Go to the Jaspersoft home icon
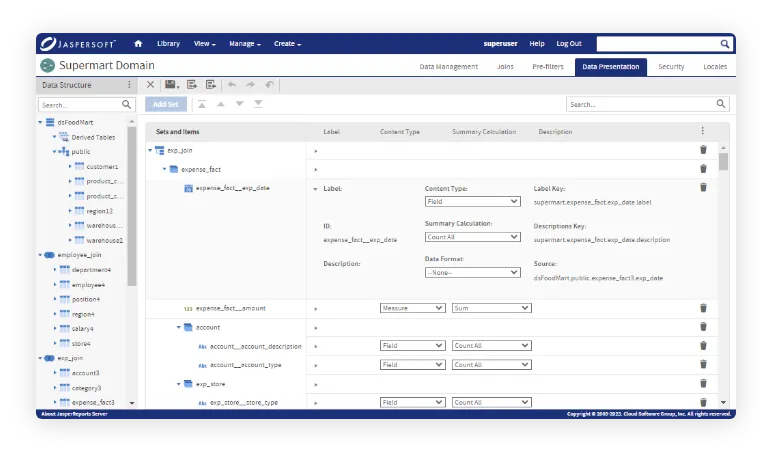Image resolution: width=772 pixels, height=458 pixels. tap(138, 43)
